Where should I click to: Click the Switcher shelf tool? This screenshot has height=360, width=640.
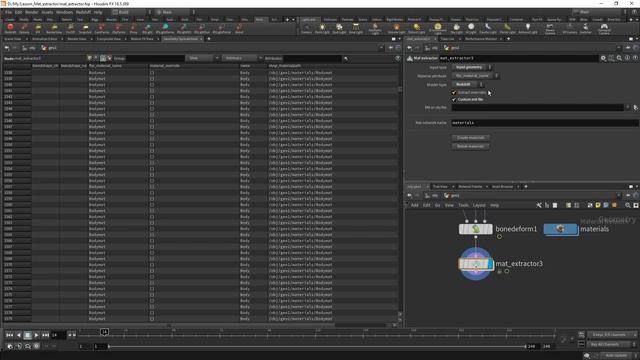[x=586, y=28]
